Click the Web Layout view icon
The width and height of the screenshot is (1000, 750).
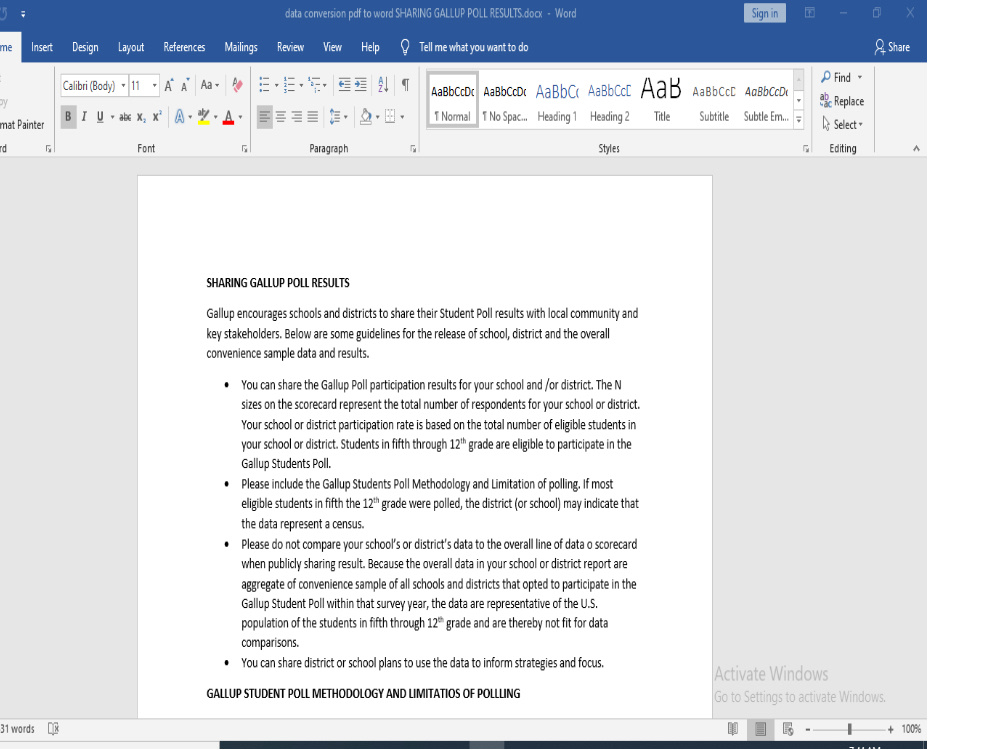(788, 728)
